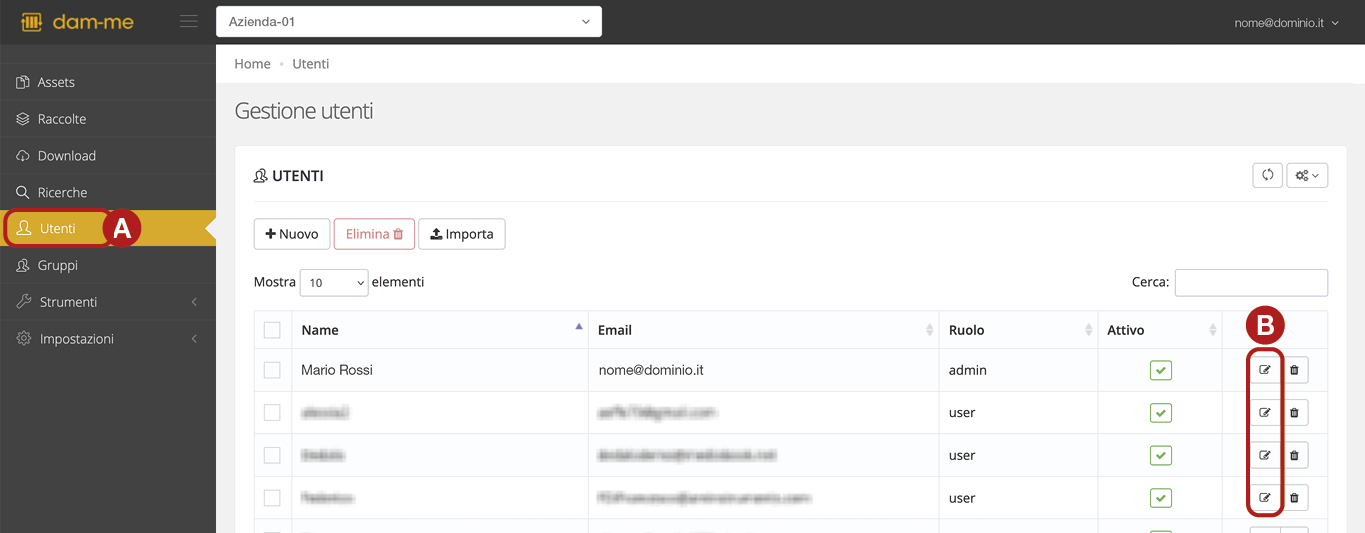Image resolution: width=1365 pixels, height=533 pixels.
Task: Click the Ricerche magnifier icon
Action: (23, 192)
